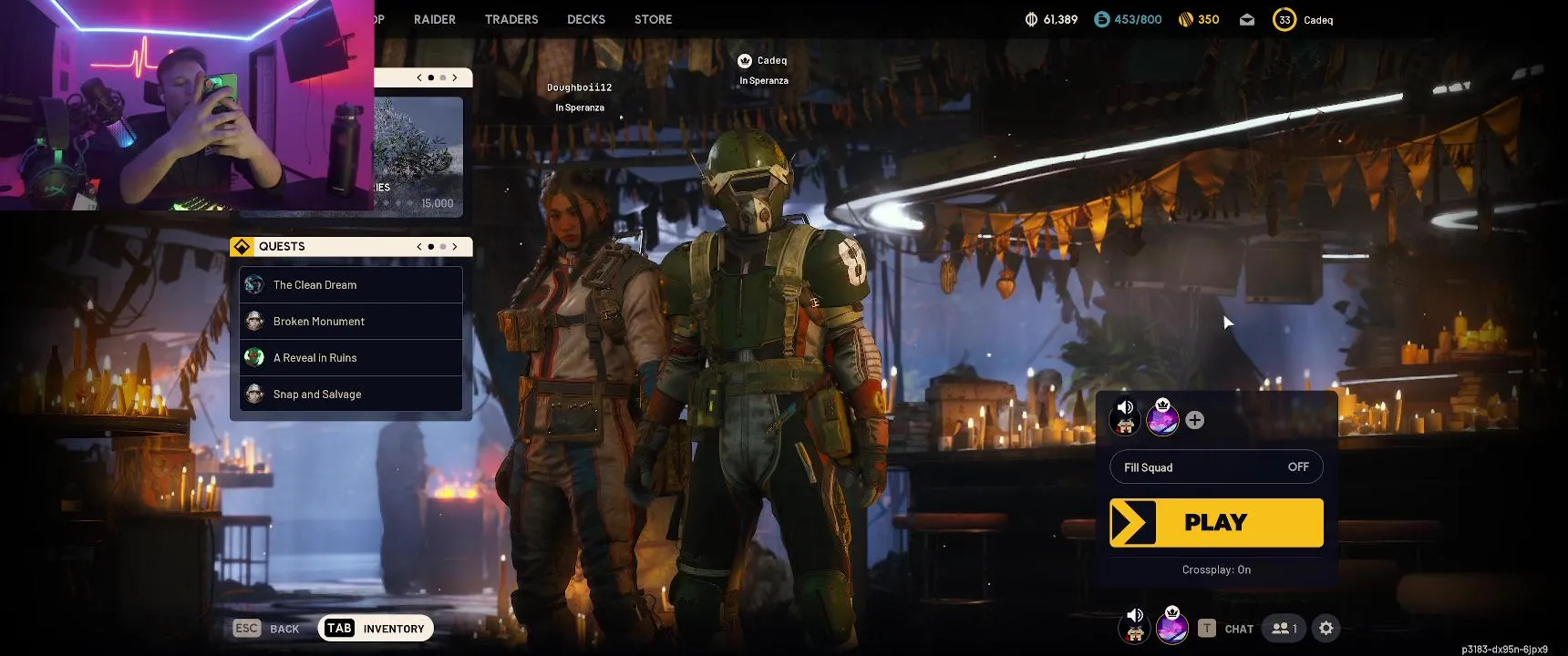Click the crown leader icon beside Cadeq above the character
The width and height of the screenshot is (1568, 656).
point(745,60)
